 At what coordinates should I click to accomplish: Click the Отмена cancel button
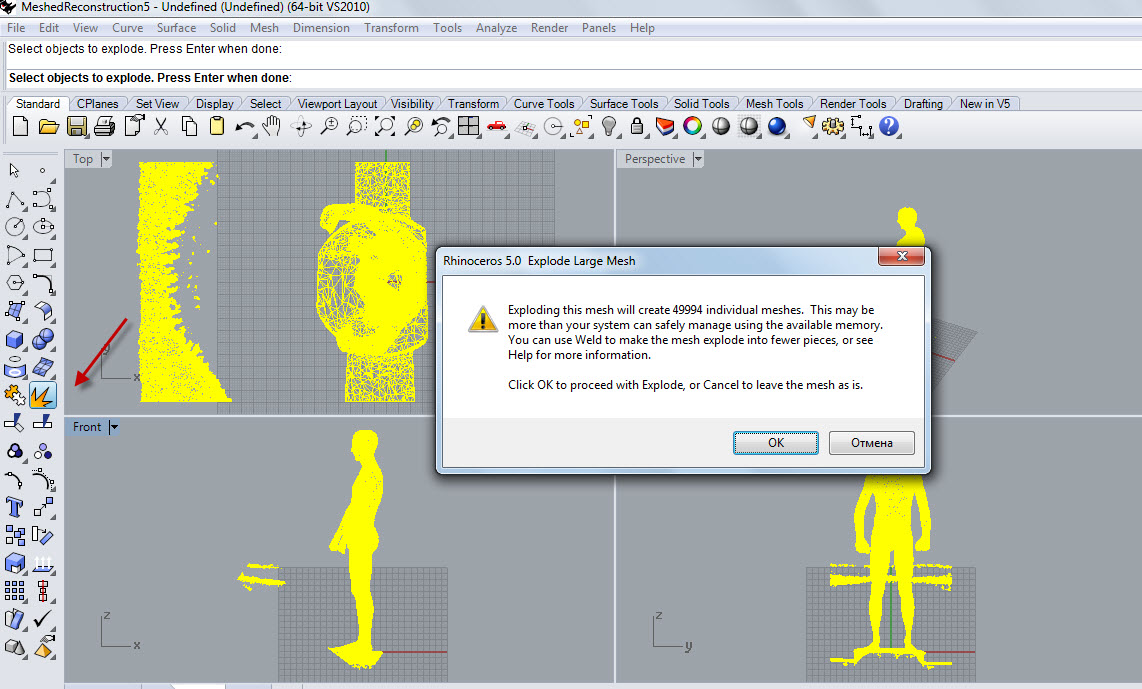pos(871,443)
